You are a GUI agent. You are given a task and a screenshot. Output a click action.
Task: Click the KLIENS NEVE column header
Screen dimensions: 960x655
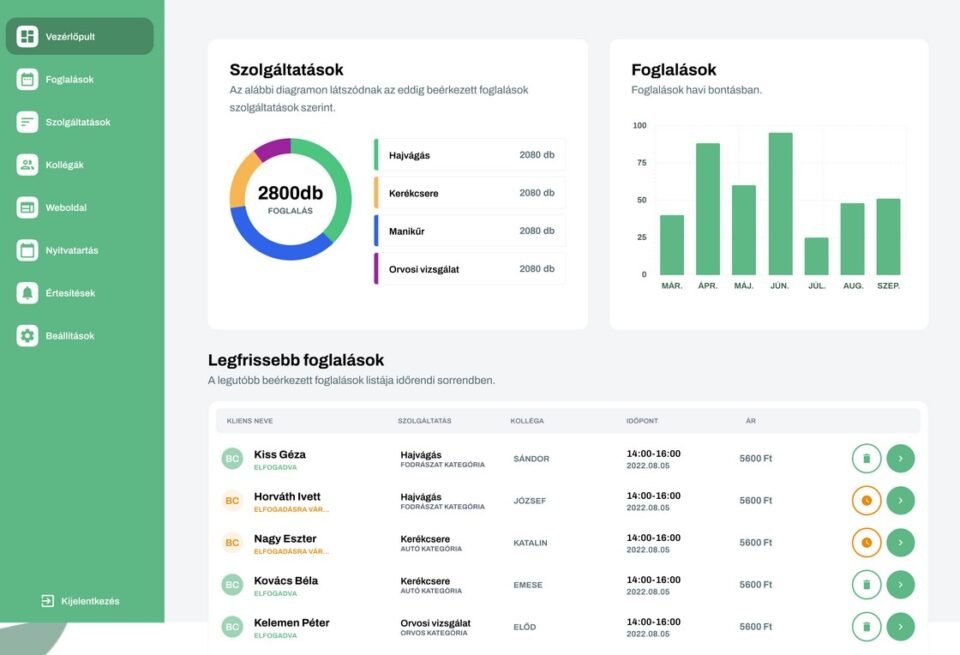coord(250,421)
